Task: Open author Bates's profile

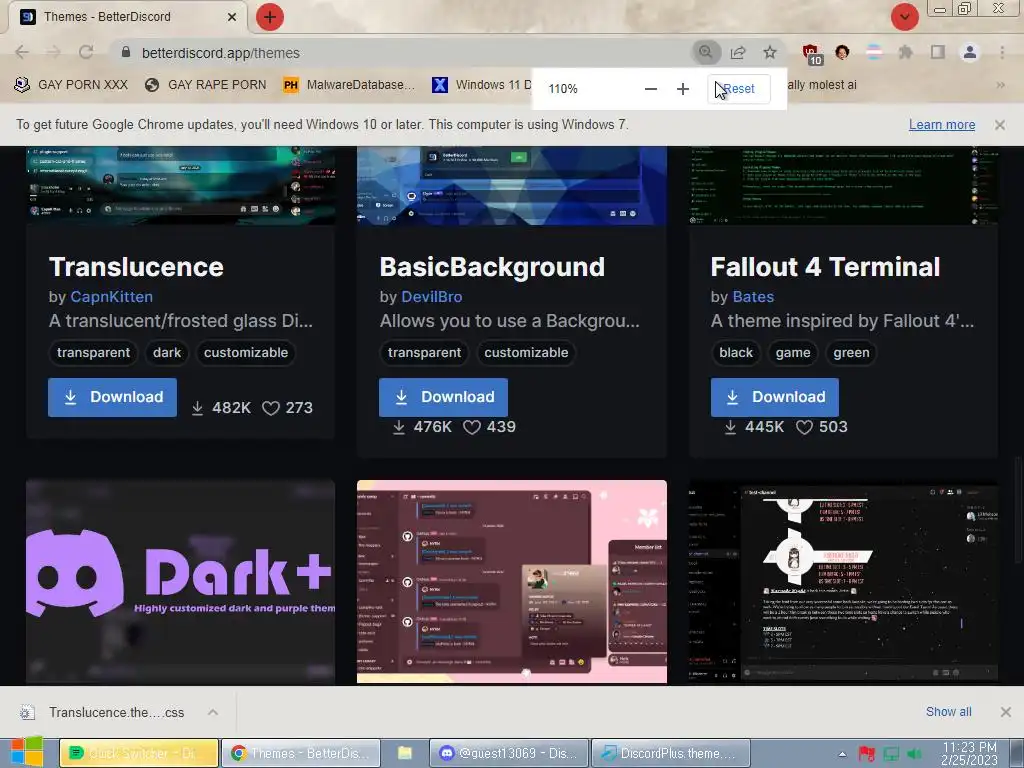Action: pyautogui.click(x=753, y=297)
